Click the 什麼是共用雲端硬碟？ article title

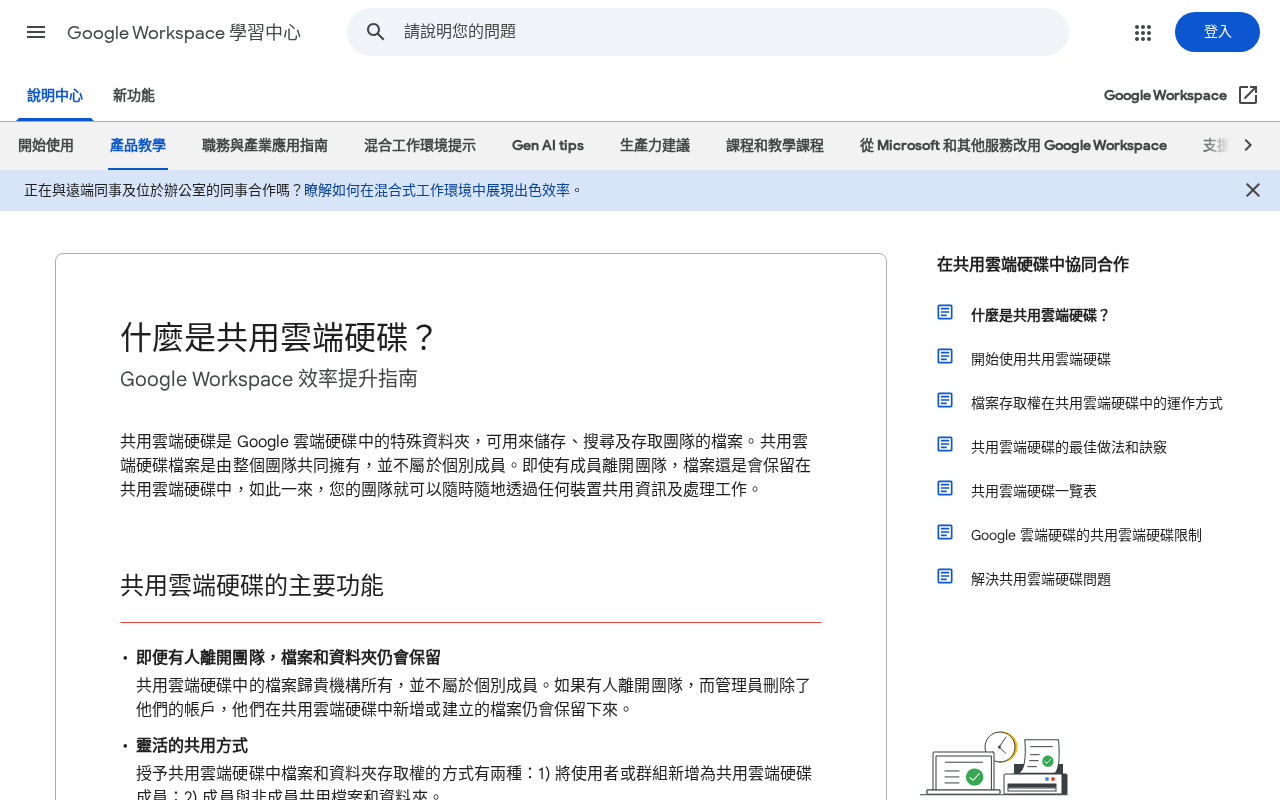point(279,337)
